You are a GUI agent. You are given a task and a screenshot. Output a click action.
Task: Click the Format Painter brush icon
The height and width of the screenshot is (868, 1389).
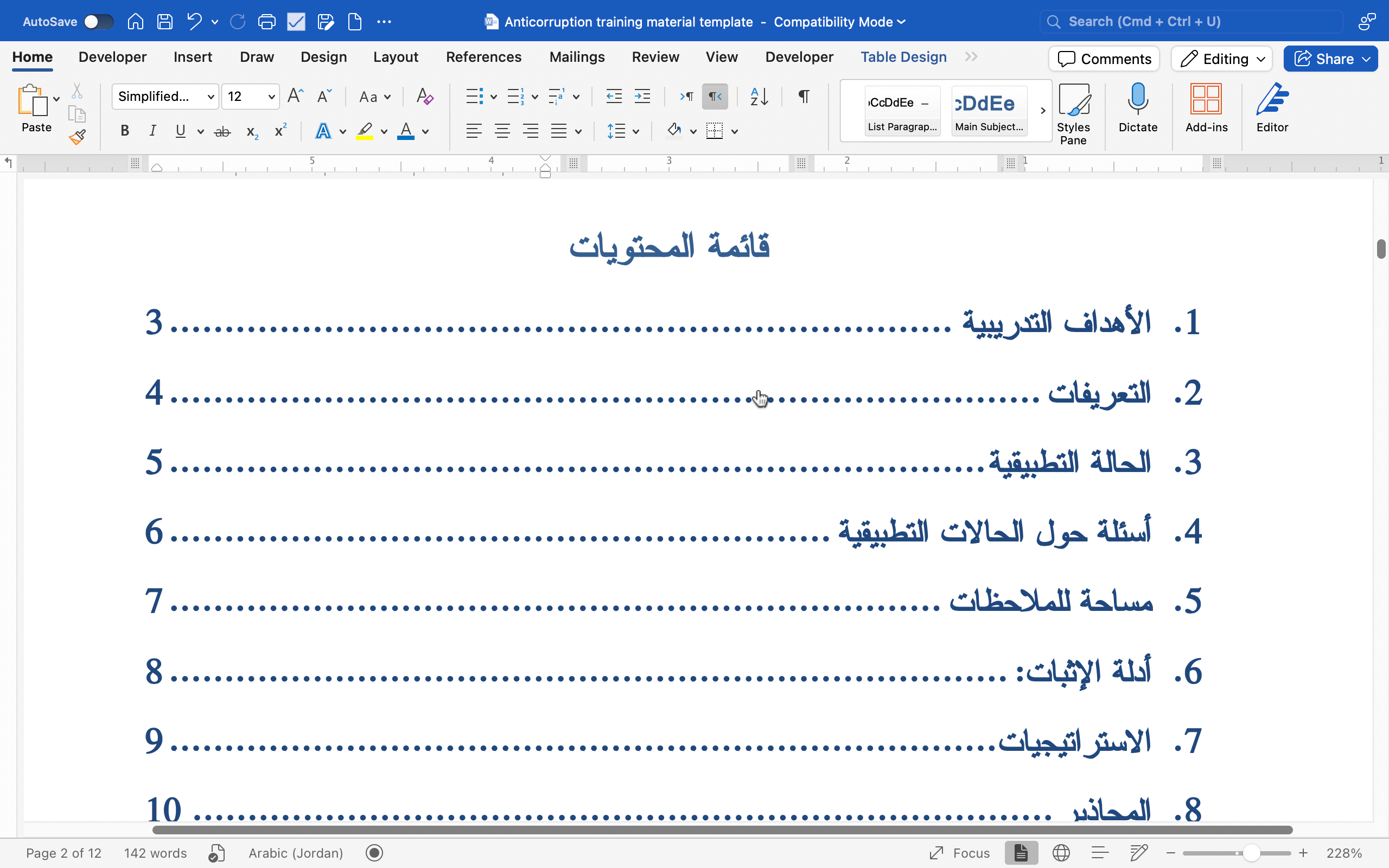[77, 137]
